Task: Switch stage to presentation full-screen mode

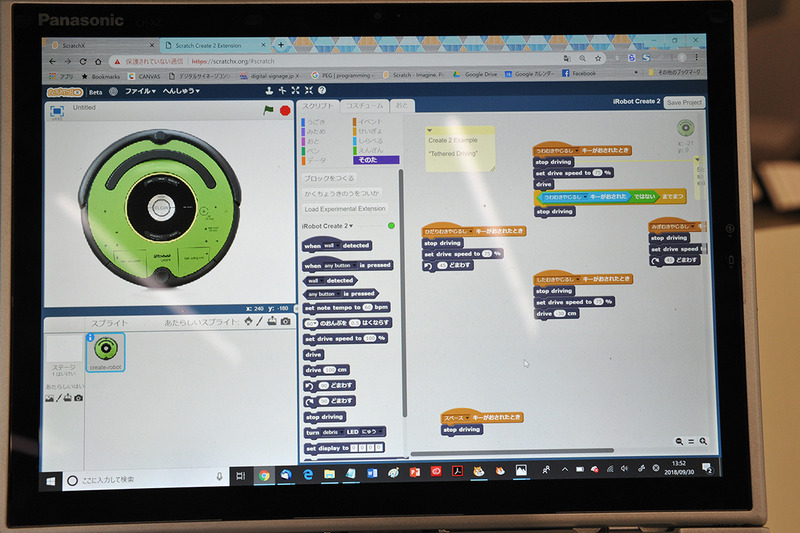Action: pyautogui.click(x=57, y=111)
